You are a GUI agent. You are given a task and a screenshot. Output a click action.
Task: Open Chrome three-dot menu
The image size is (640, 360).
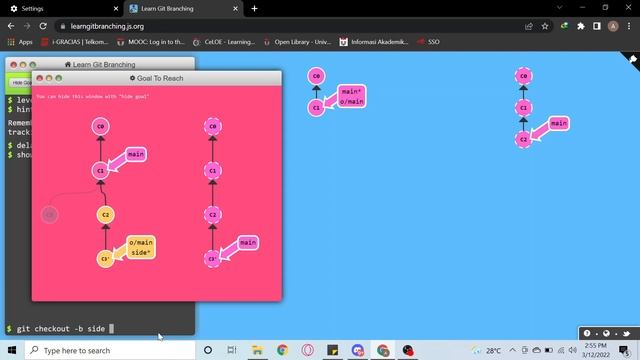(x=629, y=26)
